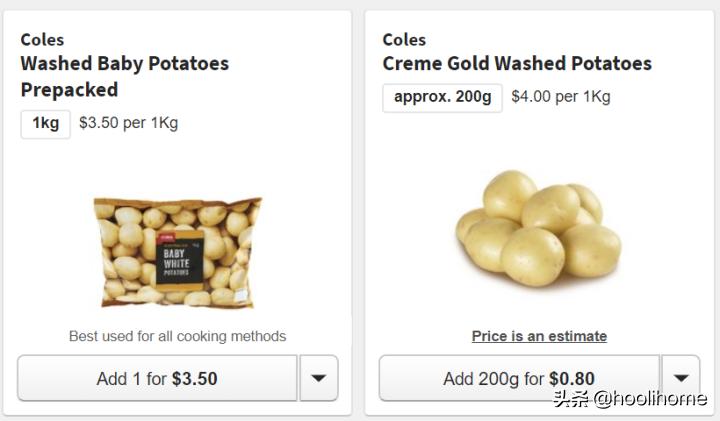720x421 pixels.
Task: Open the Price is an estimate link
Action: pos(539,336)
